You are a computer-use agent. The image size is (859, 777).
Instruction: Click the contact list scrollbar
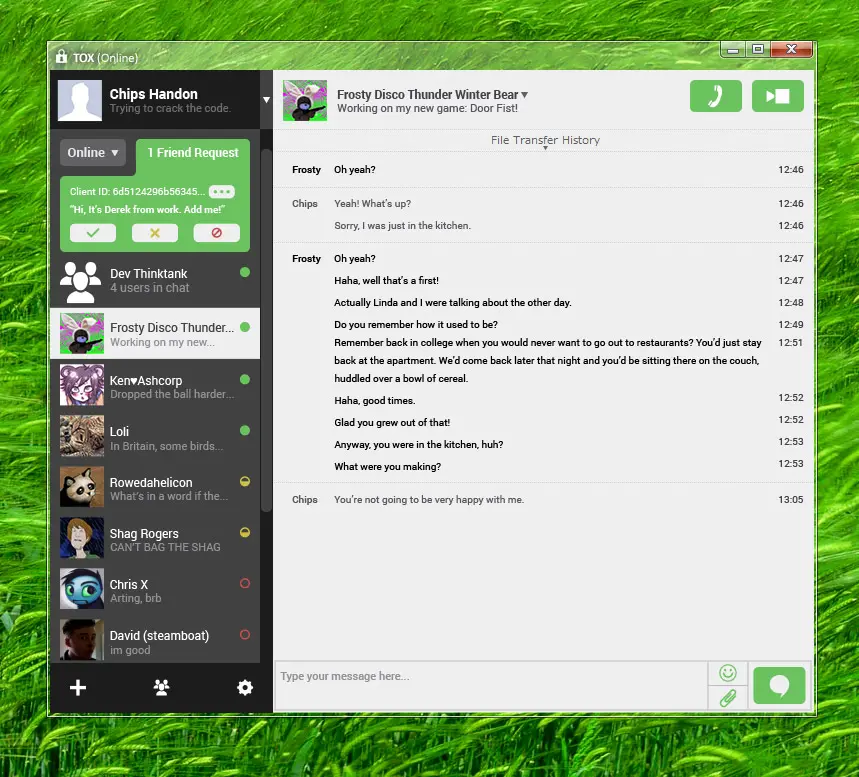266,330
